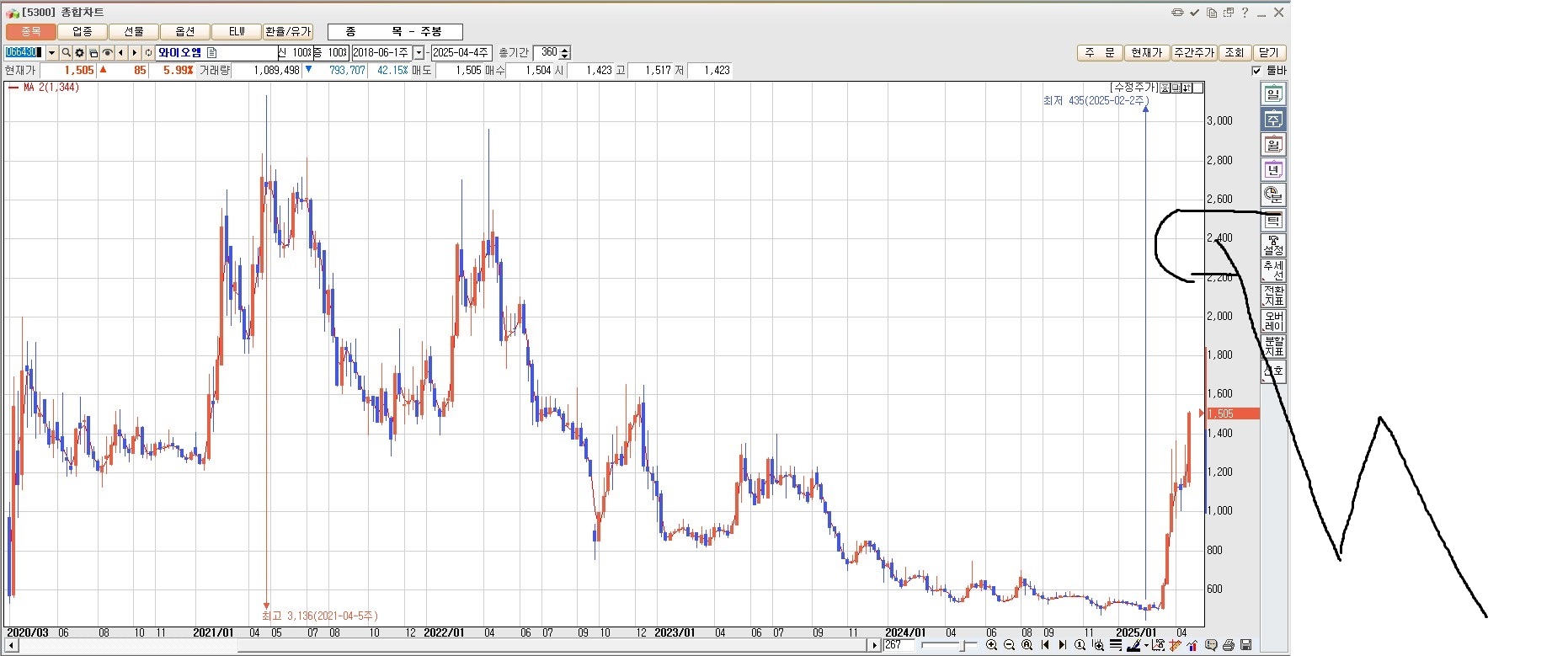Open the start date 2018-06-1주 dropdown
Viewport: 1568px width, 656px height.
pyautogui.click(x=419, y=53)
